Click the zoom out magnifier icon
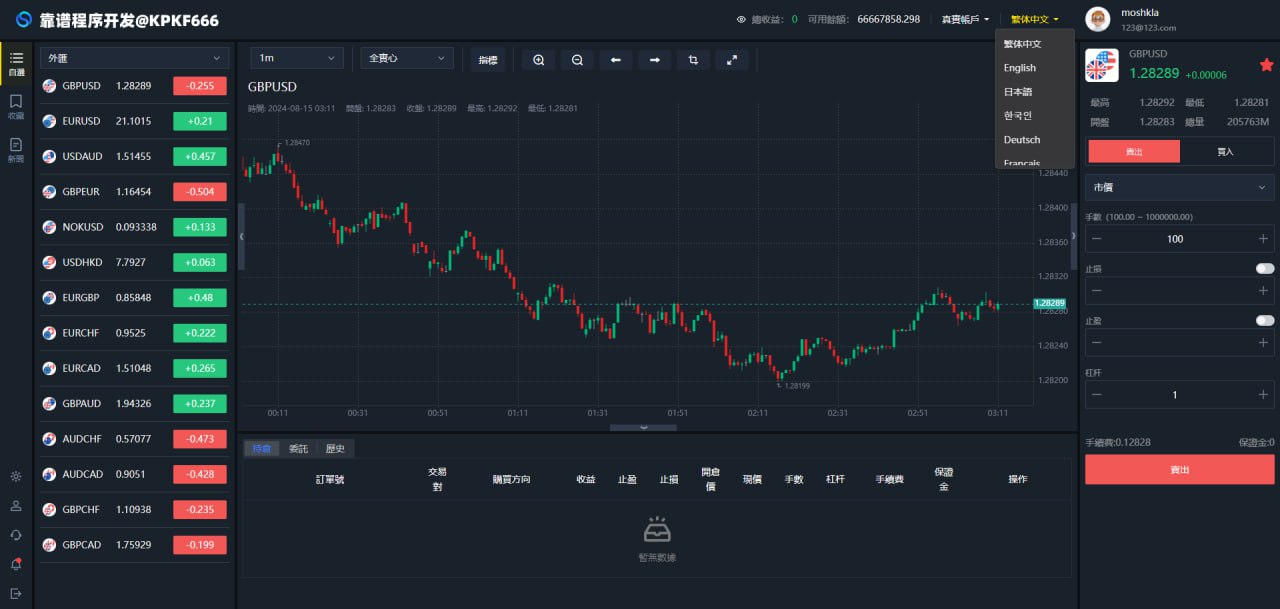This screenshot has height=609, width=1280. click(x=577, y=60)
